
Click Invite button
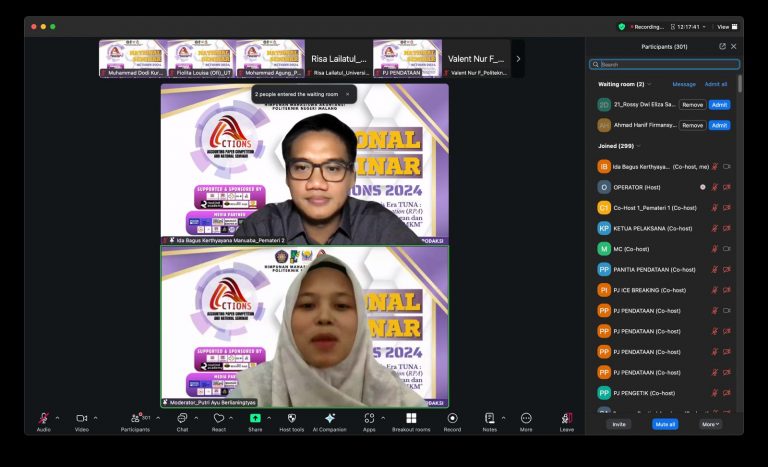(x=619, y=424)
